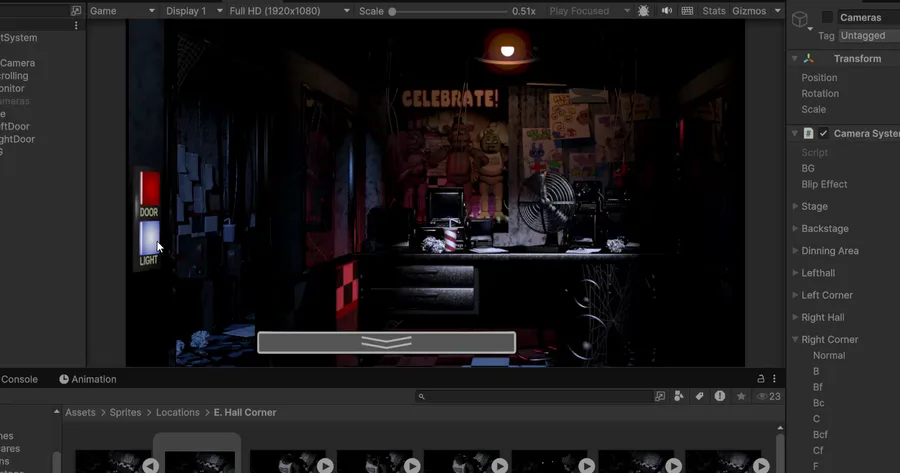Viewport: 900px width, 473px height.
Task: Select the second sprite thumbnail in Project
Action: coord(200,461)
